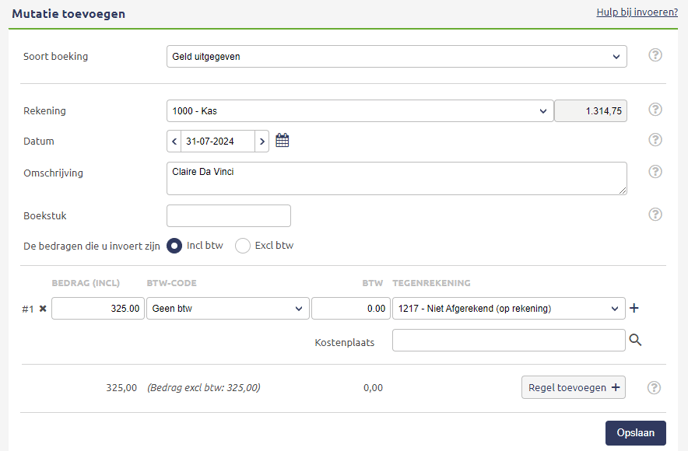
Task: Open the BTW-code dropdown showing Geen btw
Action: point(227,309)
